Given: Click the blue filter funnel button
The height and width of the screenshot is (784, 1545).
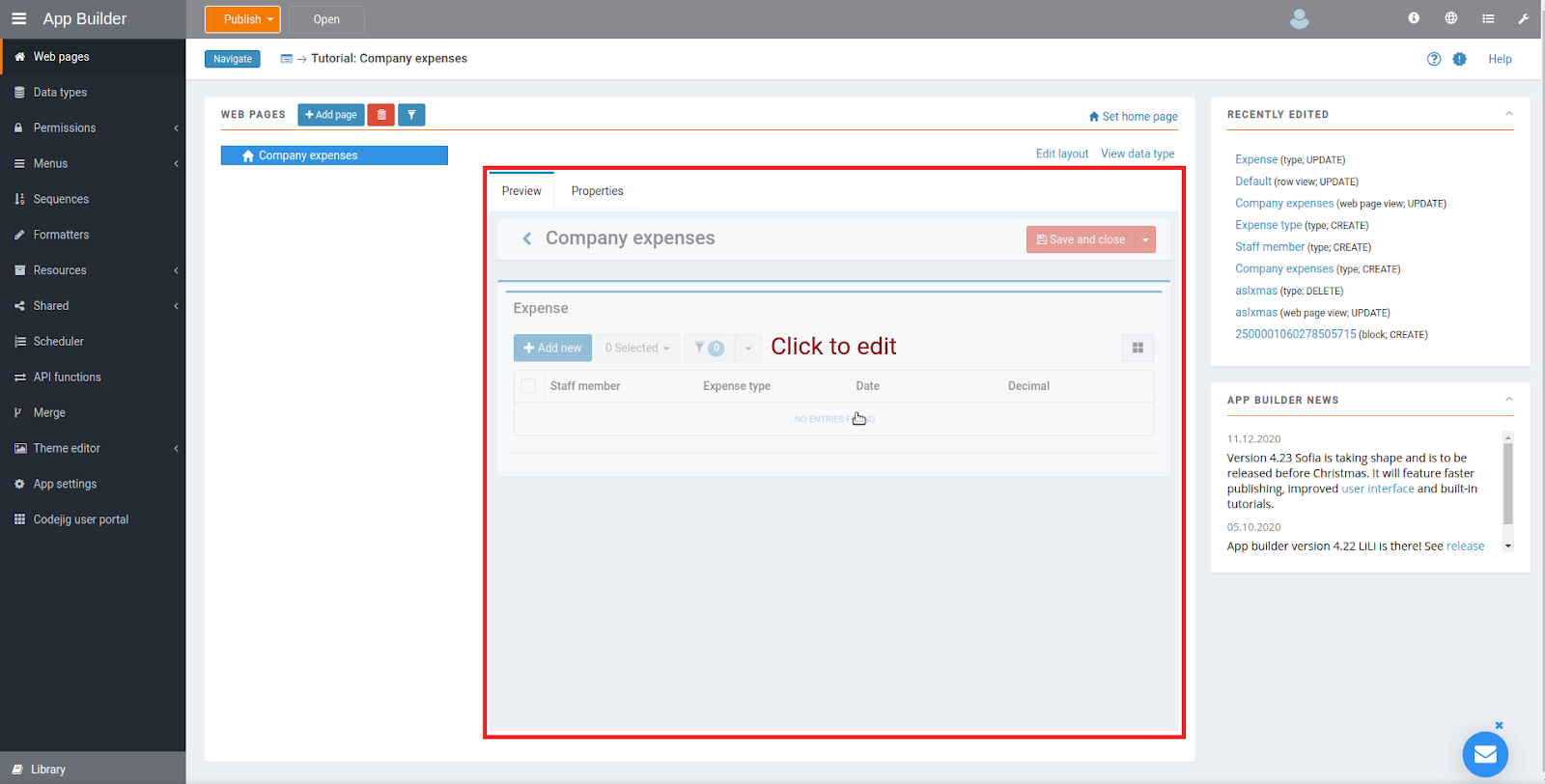Looking at the screenshot, I should pyautogui.click(x=411, y=115).
